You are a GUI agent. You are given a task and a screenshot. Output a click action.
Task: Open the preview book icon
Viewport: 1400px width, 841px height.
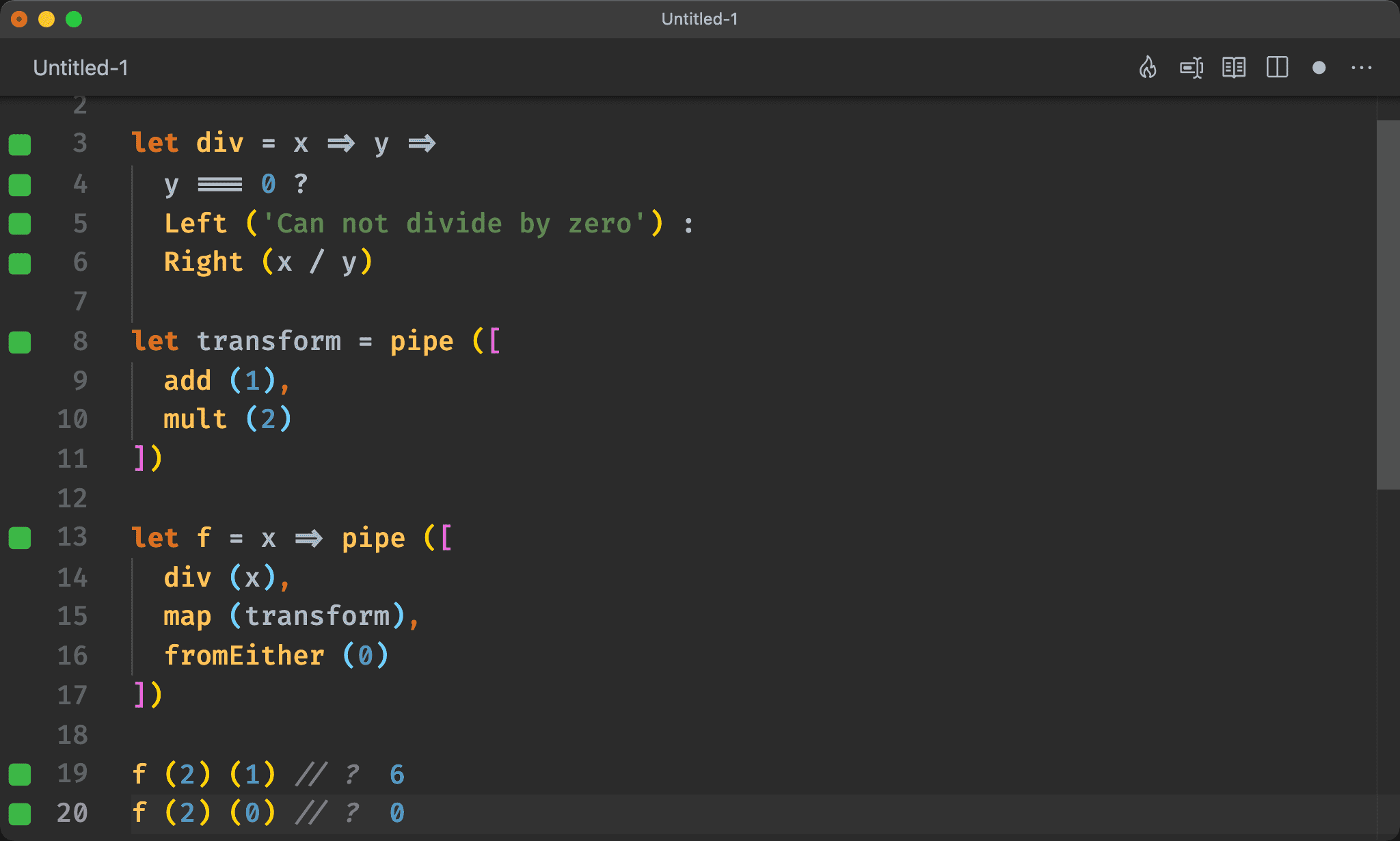1234,68
